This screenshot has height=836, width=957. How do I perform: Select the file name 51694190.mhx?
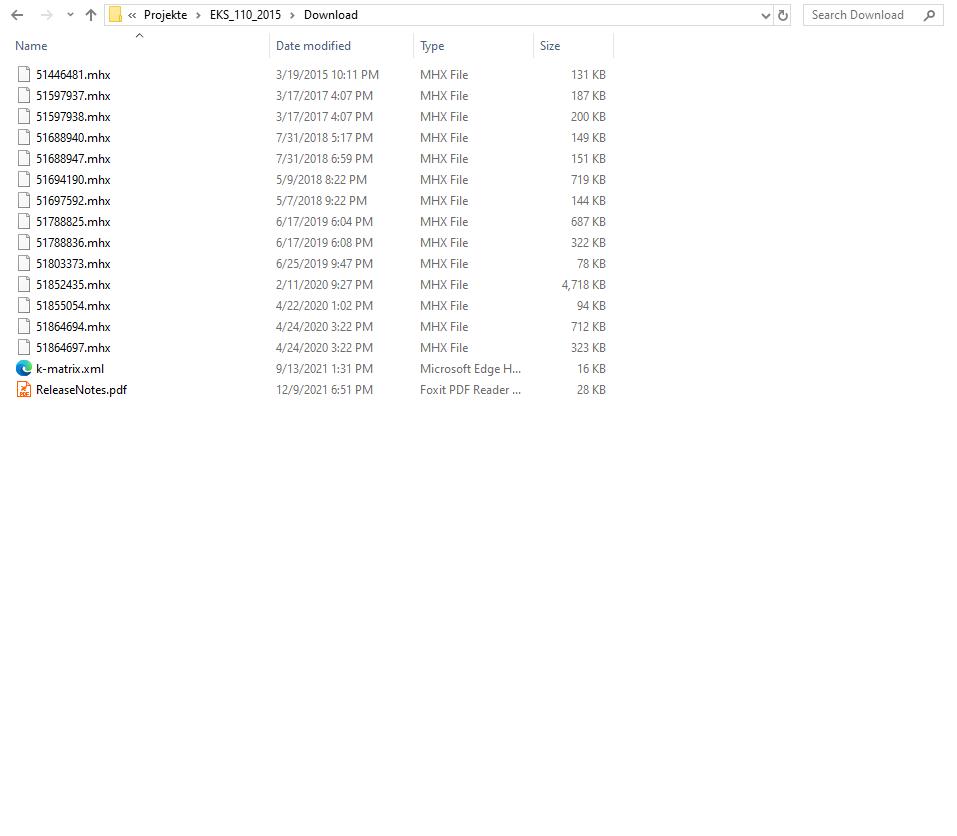tap(73, 179)
